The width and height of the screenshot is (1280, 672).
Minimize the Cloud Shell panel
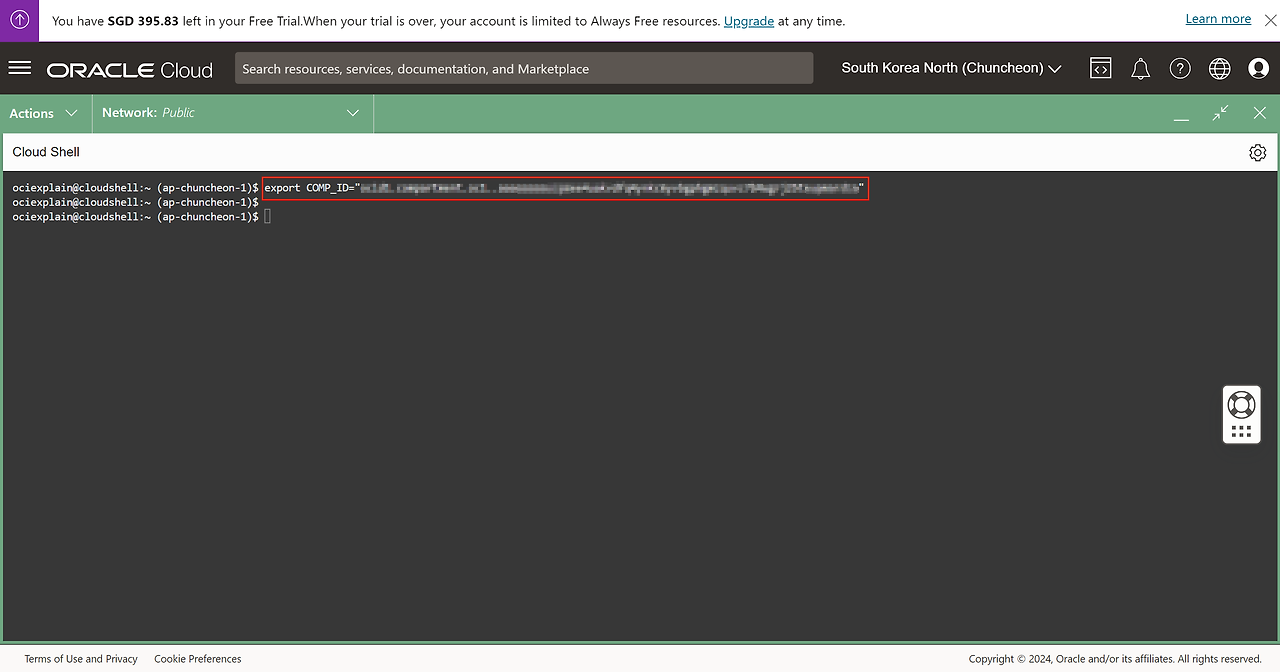(1181, 114)
